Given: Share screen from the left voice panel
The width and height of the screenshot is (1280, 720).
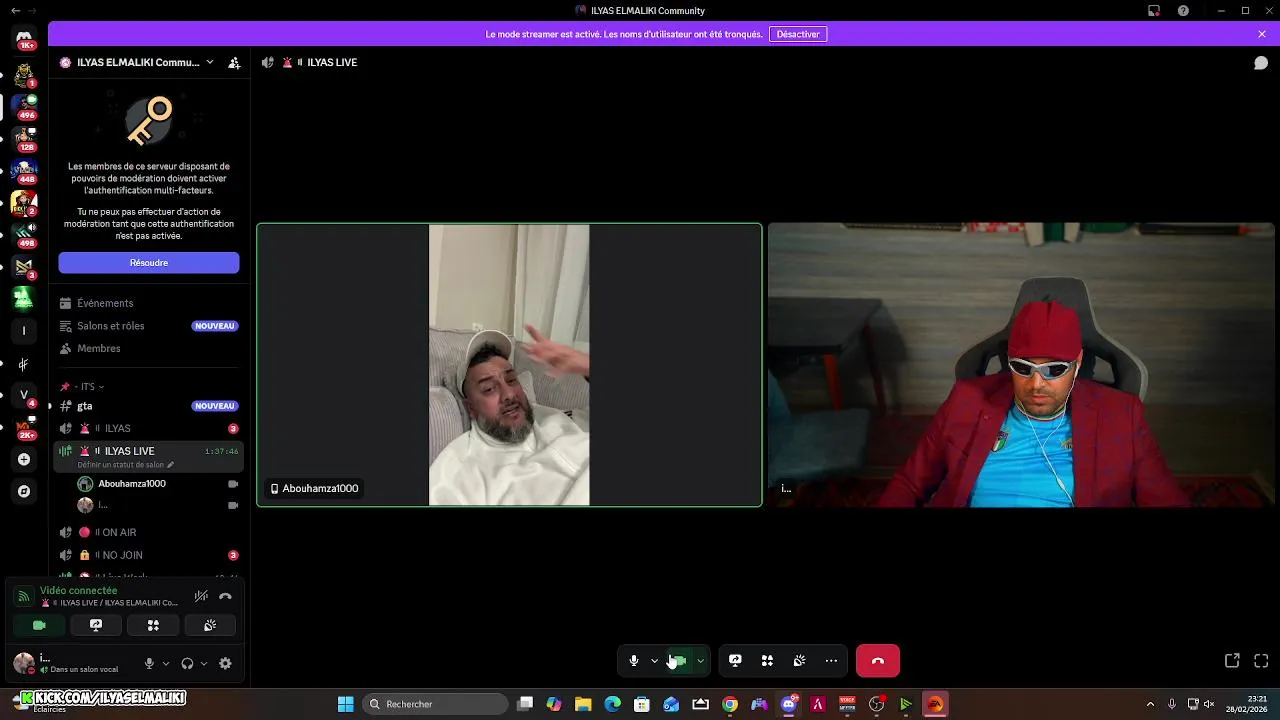Looking at the screenshot, I should 96,625.
